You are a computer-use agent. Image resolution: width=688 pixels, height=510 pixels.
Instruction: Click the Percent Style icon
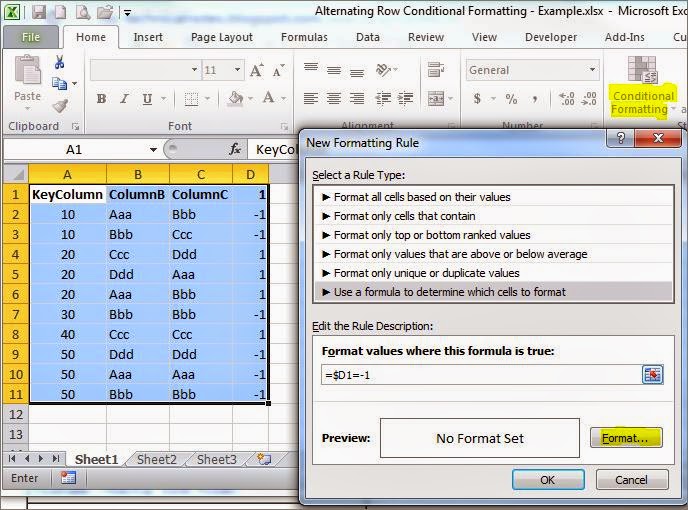pyautogui.click(x=511, y=99)
